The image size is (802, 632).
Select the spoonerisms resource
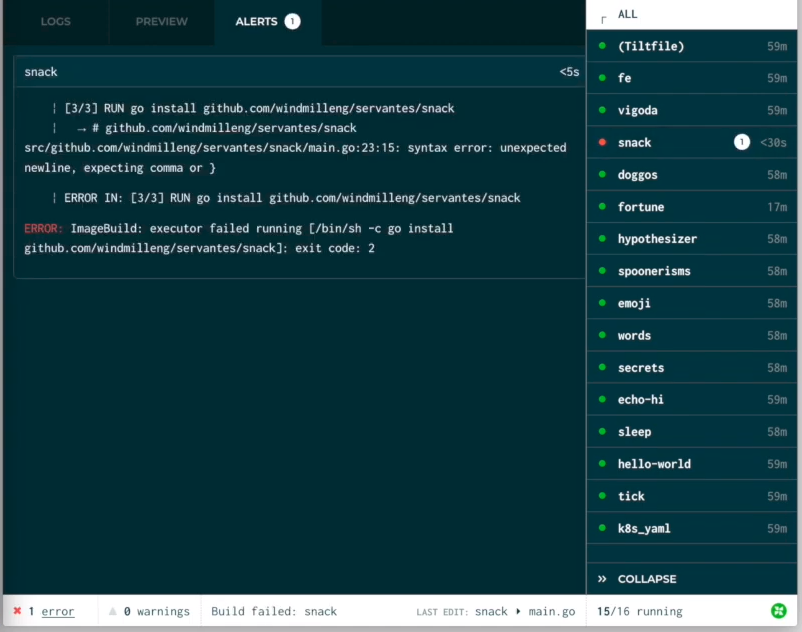pos(692,271)
